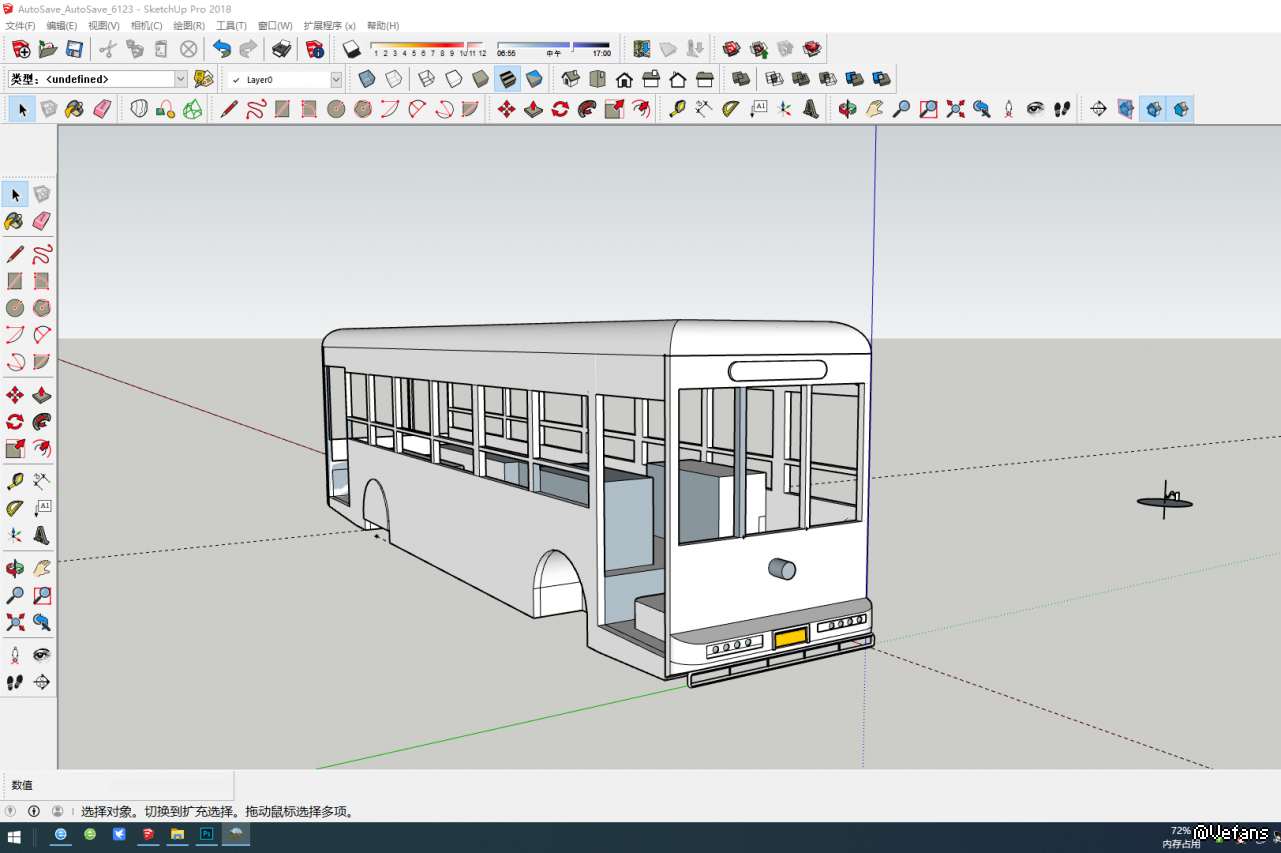Screen dimensions: 1281x853
Task: Click the Print icon in the top toolbar
Action: pos(282,49)
